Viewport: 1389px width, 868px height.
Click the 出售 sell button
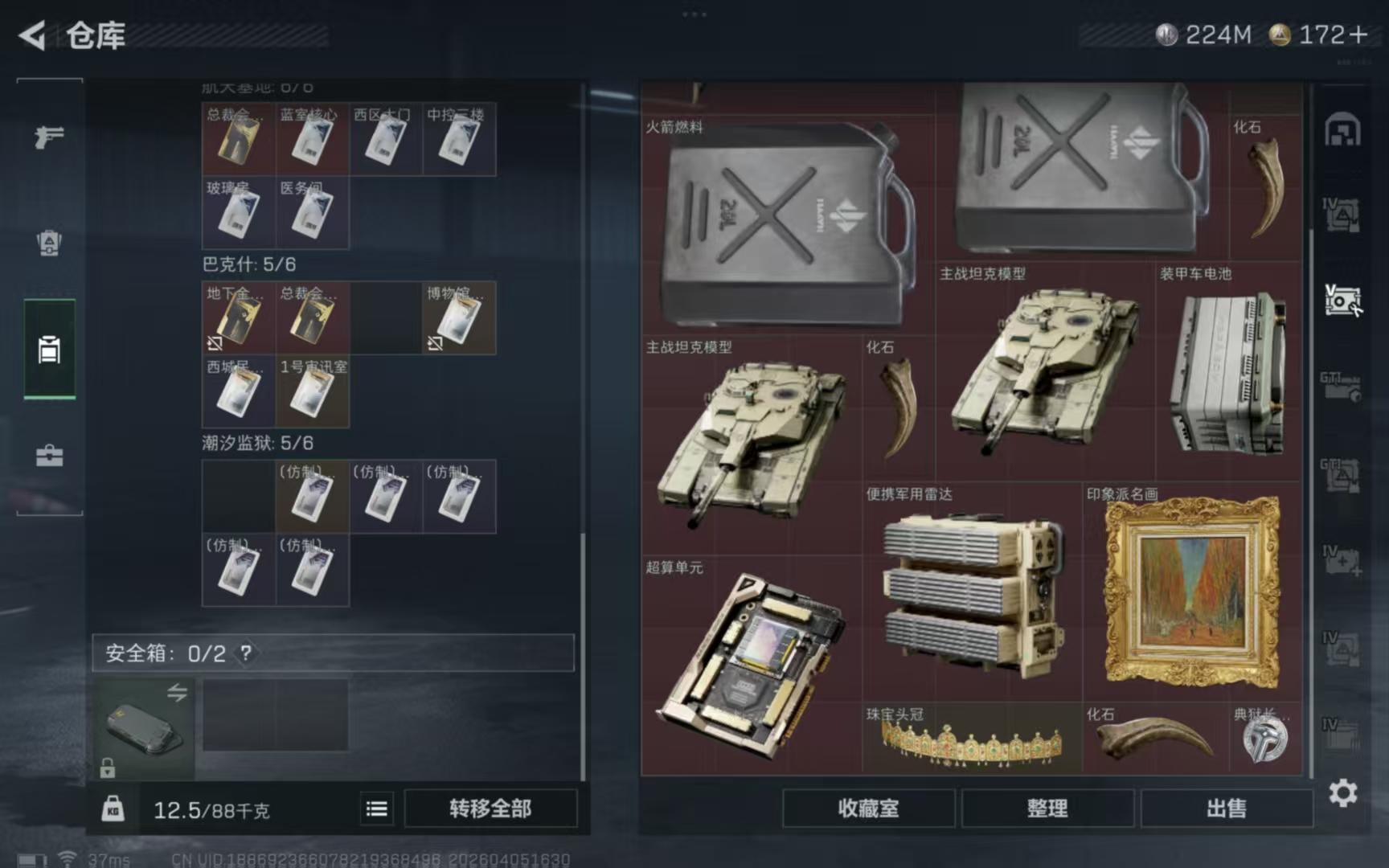(x=1227, y=809)
